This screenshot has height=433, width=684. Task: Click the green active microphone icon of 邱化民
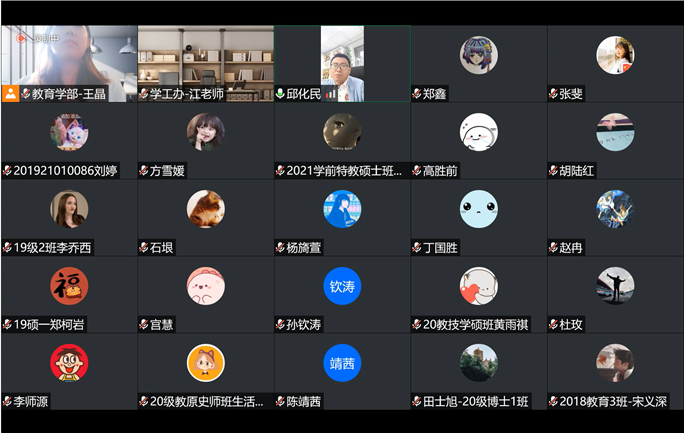pyautogui.click(x=280, y=94)
